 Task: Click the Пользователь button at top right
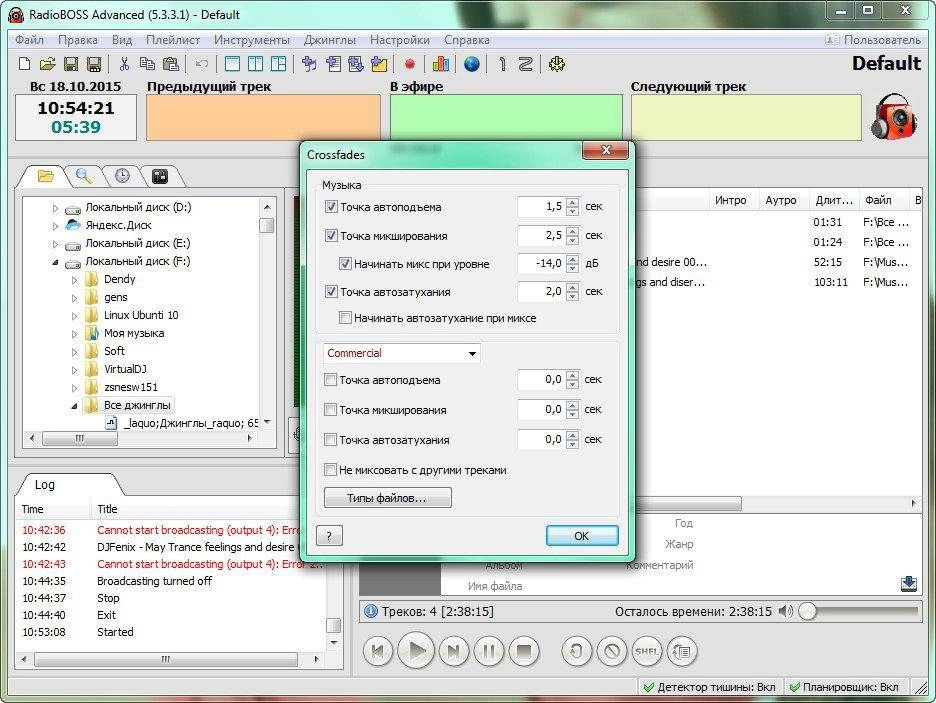pyautogui.click(x=873, y=40)
